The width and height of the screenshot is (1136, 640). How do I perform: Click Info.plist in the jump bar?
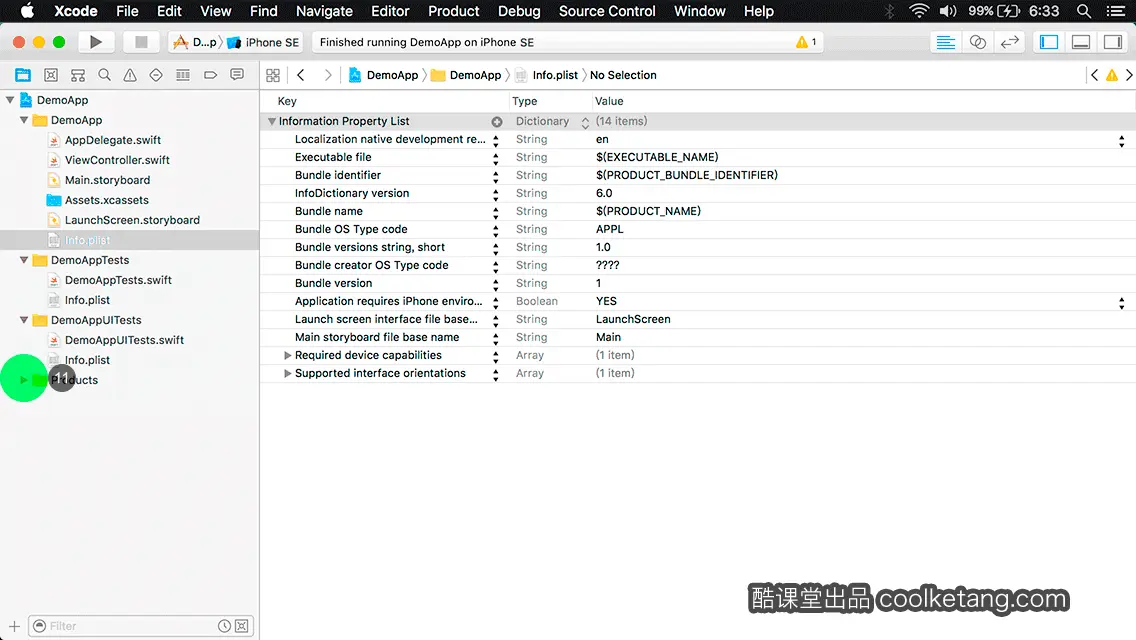pos(546,75)
